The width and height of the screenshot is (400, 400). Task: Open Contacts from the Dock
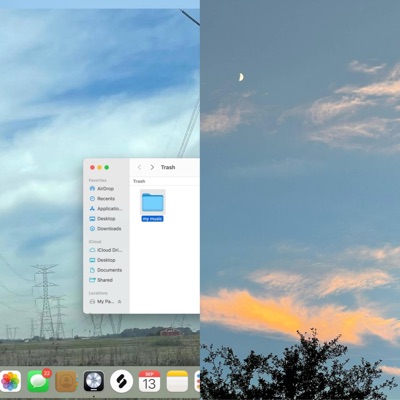66,381
